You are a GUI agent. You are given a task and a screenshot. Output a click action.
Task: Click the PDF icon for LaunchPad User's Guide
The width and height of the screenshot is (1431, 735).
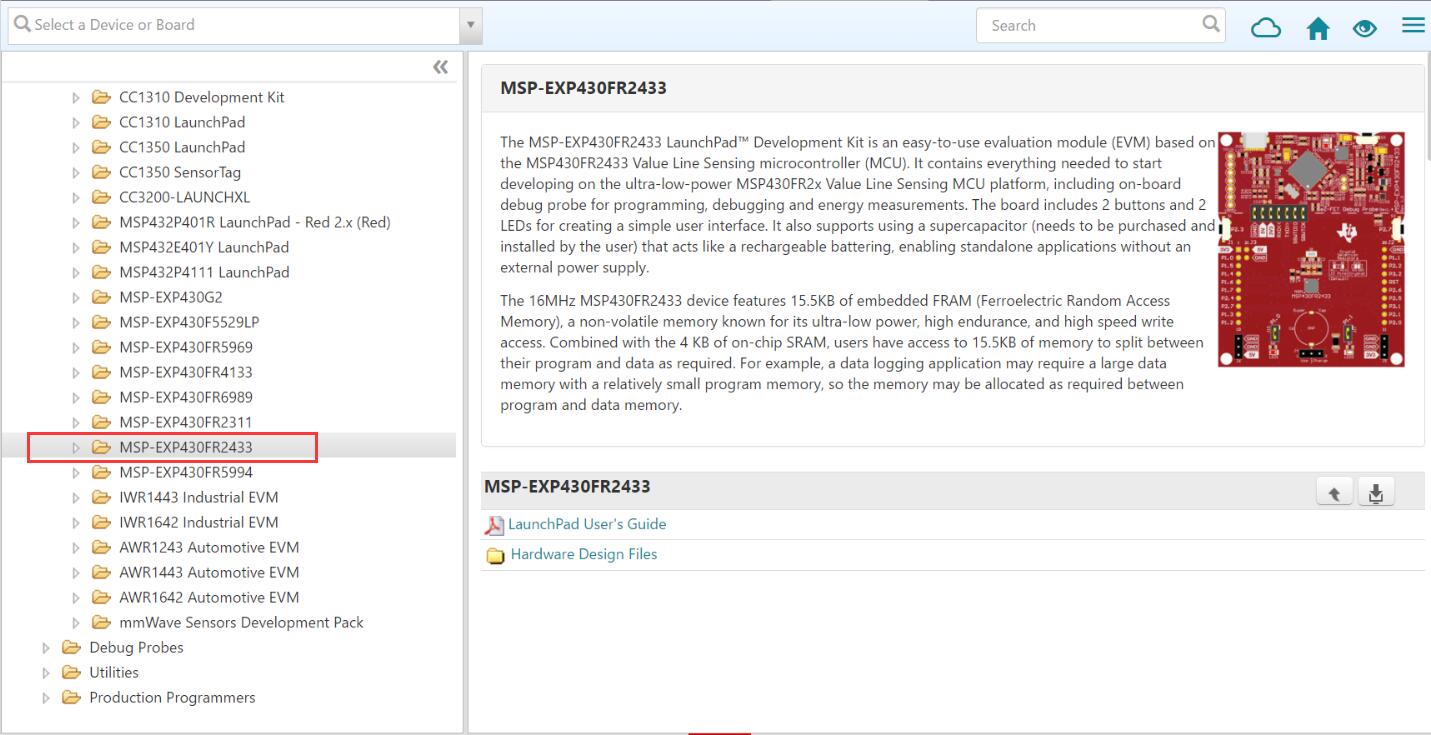point(494,525)
